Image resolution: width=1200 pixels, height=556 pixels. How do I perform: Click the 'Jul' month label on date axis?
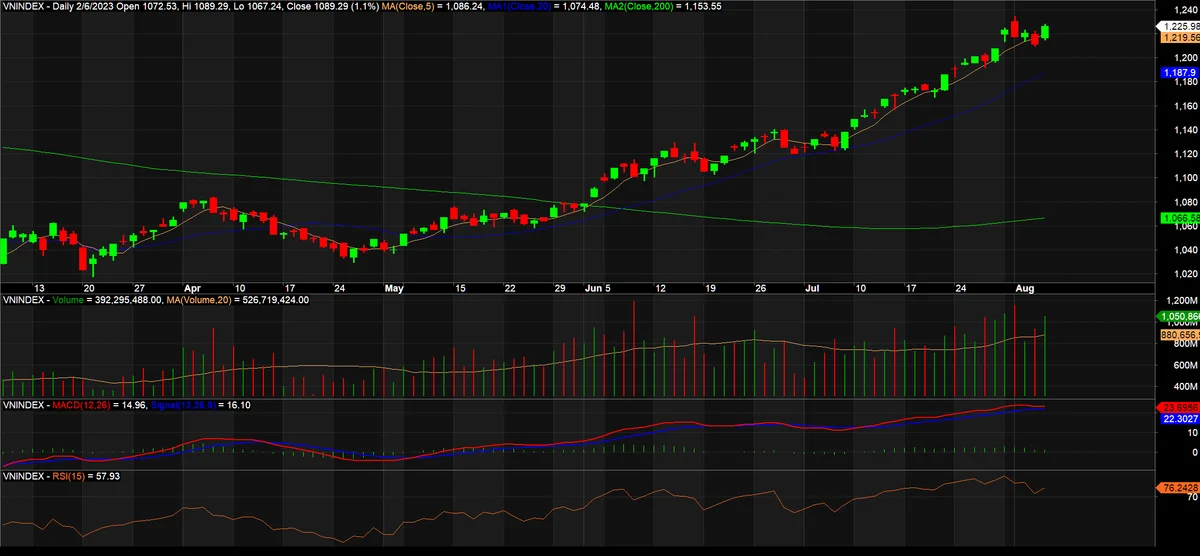click(813, 287)
